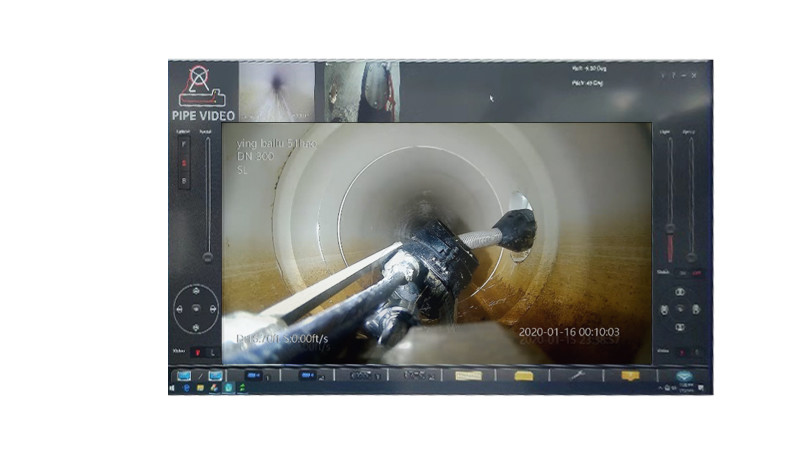The height and width of the screenshot is (450, 800).
Task: Click the 'ying bailu 51hao' overlay text
Action: 276,143
